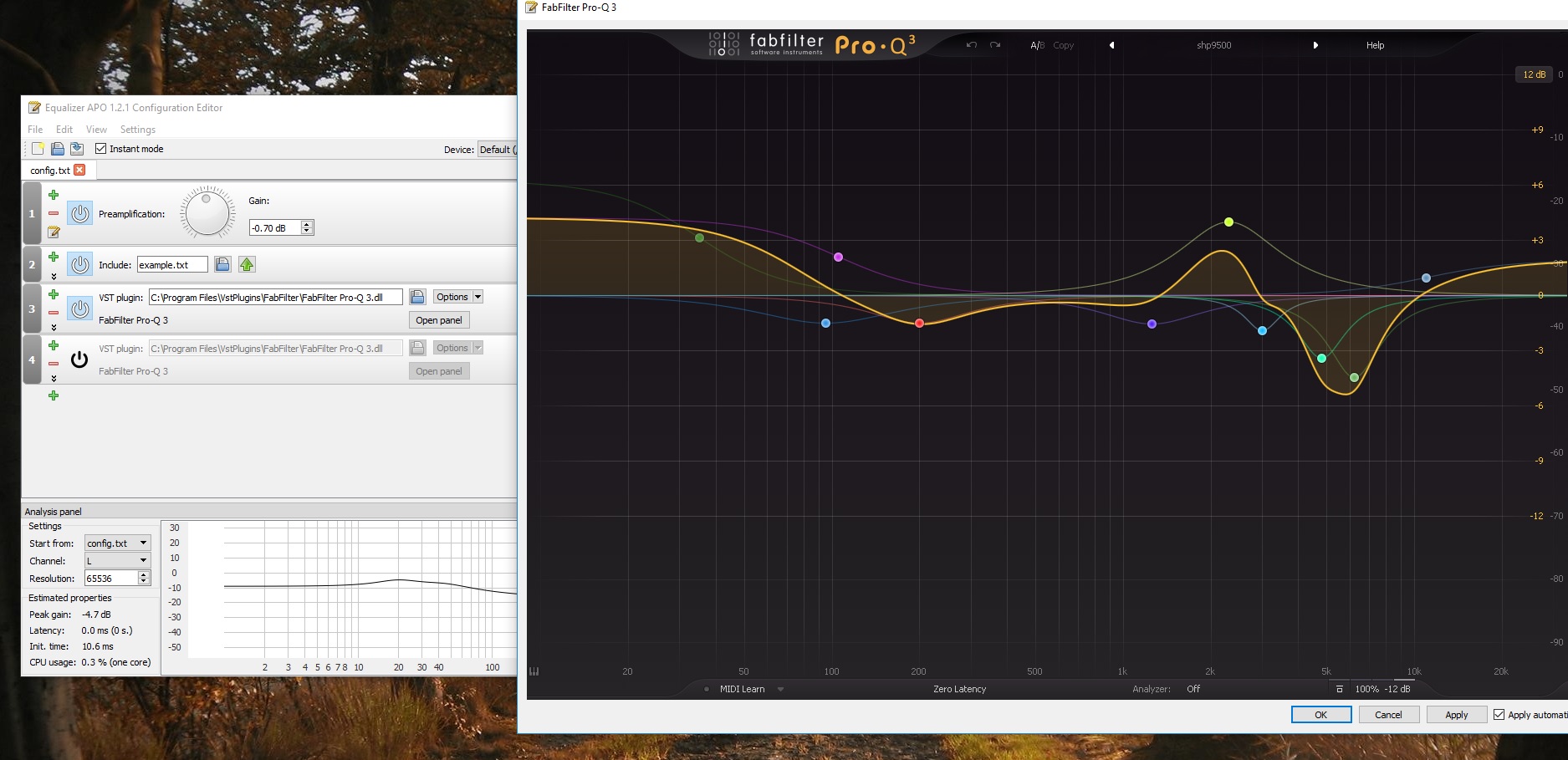Add a new filter at the bottom of the list
This screenshot has height=760, width=1568.
tap(54, 395)
